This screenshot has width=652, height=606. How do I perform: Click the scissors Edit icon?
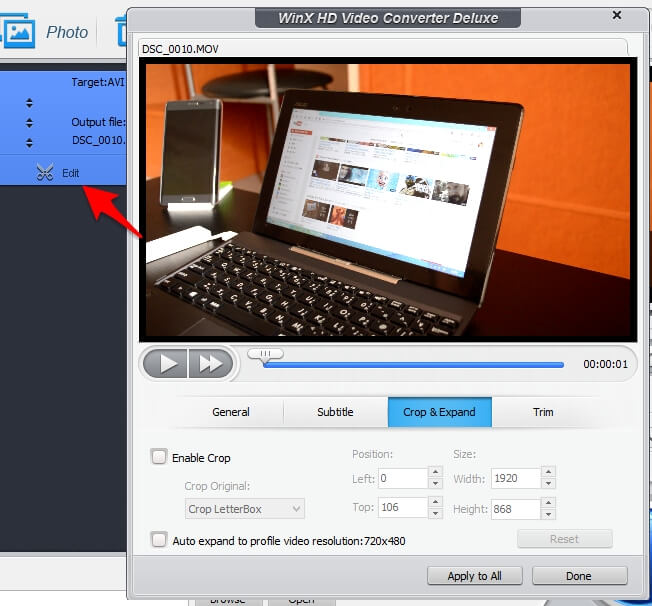(x=45, y=173)
